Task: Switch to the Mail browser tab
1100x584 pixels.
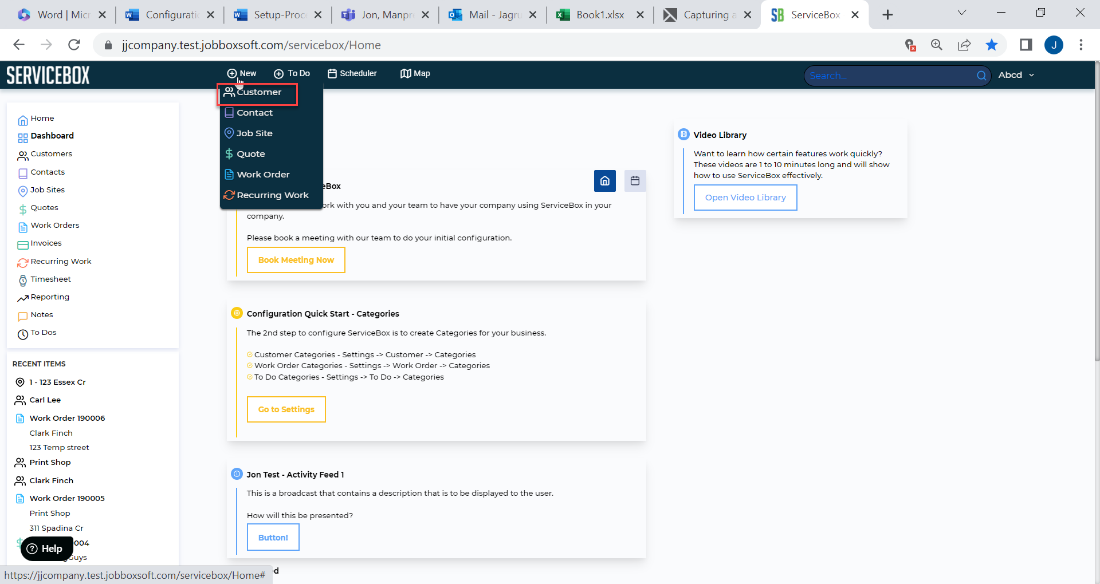Action: pyautogui.click(x=492, y=15)
